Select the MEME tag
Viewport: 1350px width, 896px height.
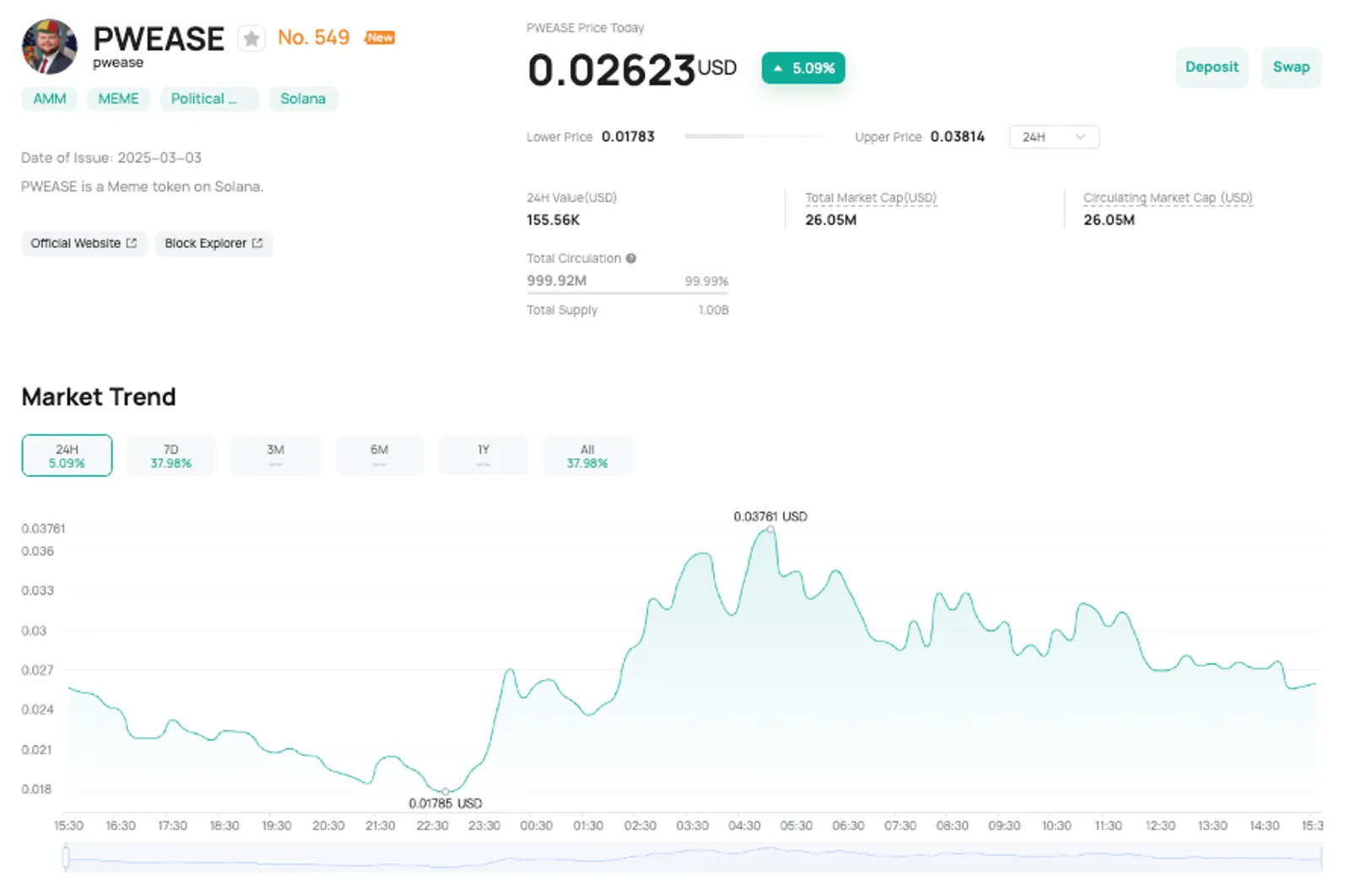tap(118, 99)
